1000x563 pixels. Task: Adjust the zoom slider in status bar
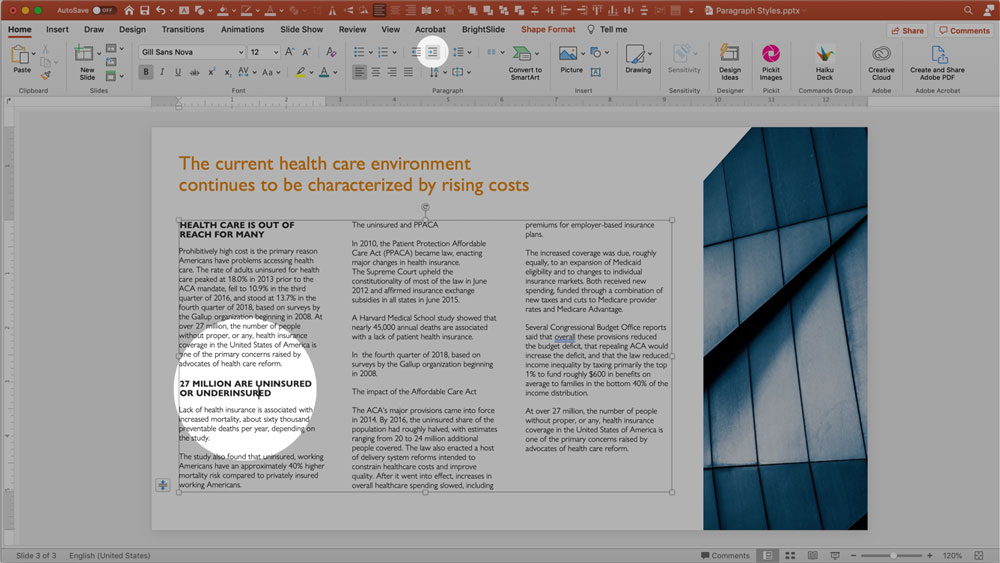click(x=893, y=555)
